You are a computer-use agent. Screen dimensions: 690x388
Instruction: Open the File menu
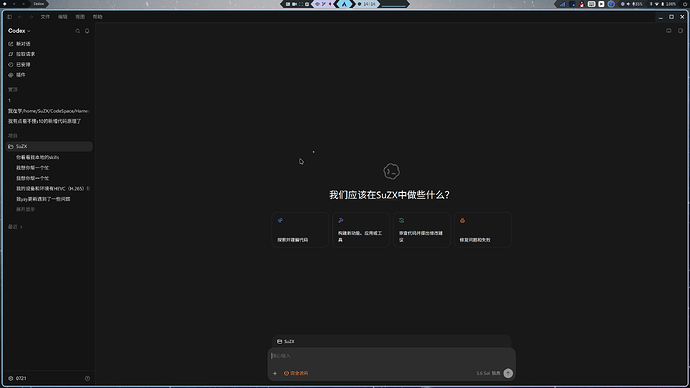pyautogui.click(x=45, y=17)
